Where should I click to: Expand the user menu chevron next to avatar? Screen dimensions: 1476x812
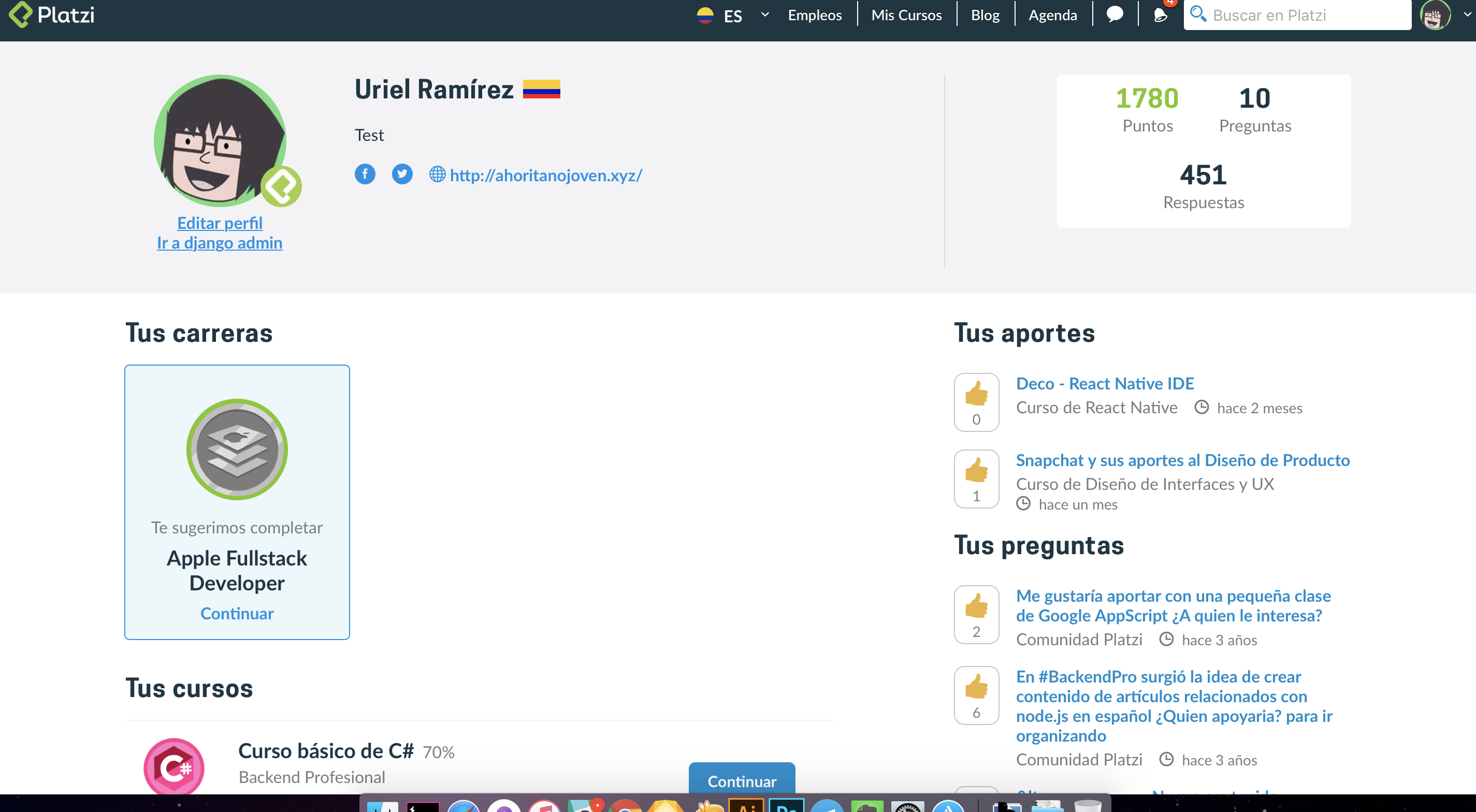[1467, 15]
